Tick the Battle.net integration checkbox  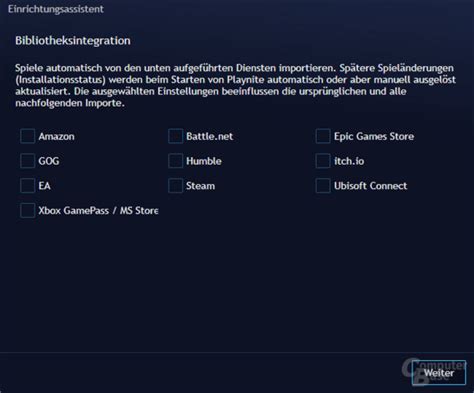pos(175,136)
